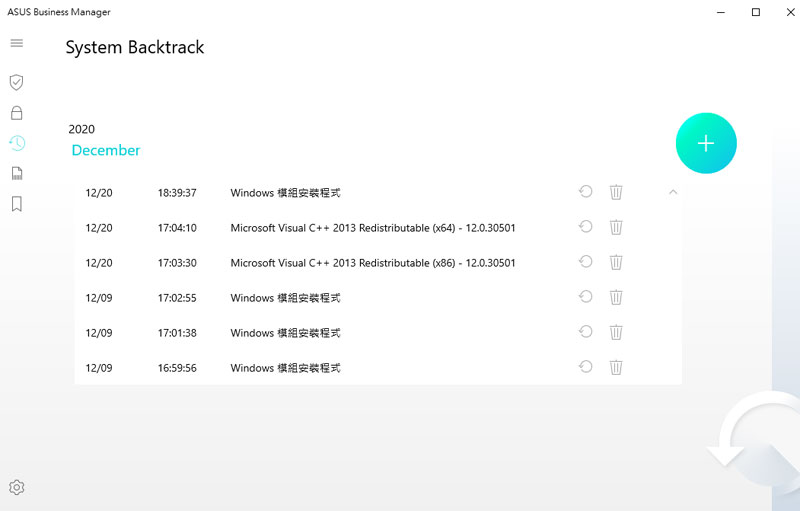Restore the 16:59:56 restore point

(586, 367)
